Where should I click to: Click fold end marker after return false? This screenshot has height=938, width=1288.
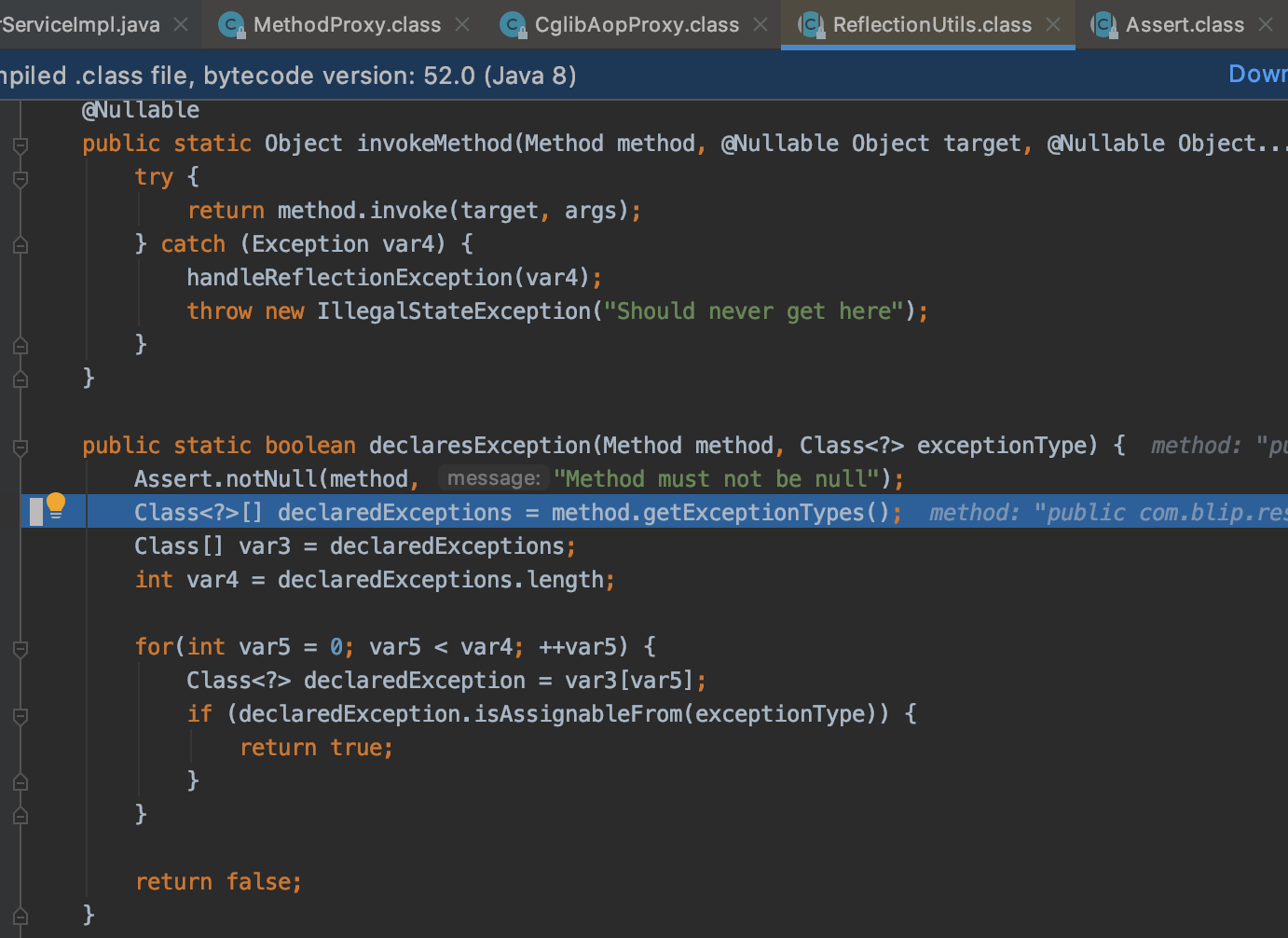(x=21, y=917)
